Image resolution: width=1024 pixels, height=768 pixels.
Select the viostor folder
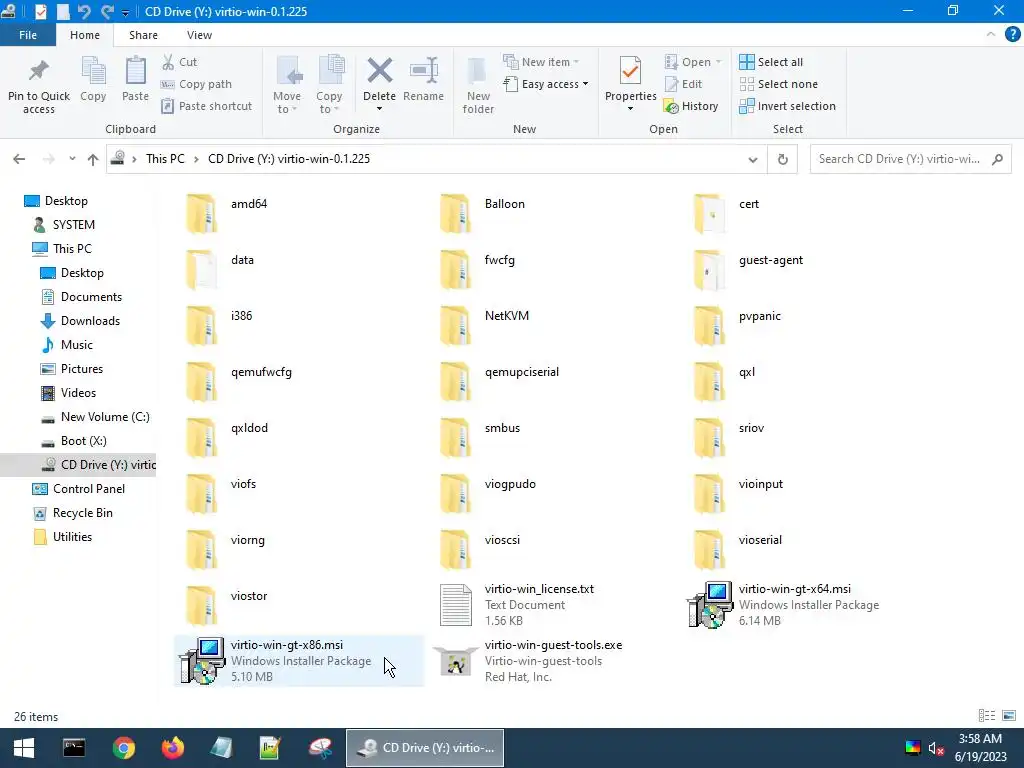click(x=227, y=605)
